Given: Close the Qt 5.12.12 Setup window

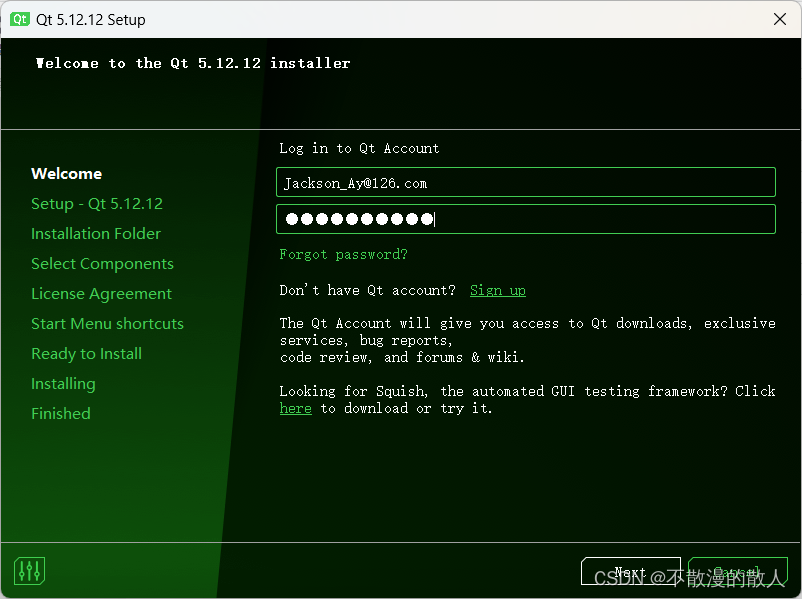Looking at the screenshot, I should [x=779, y=19].
